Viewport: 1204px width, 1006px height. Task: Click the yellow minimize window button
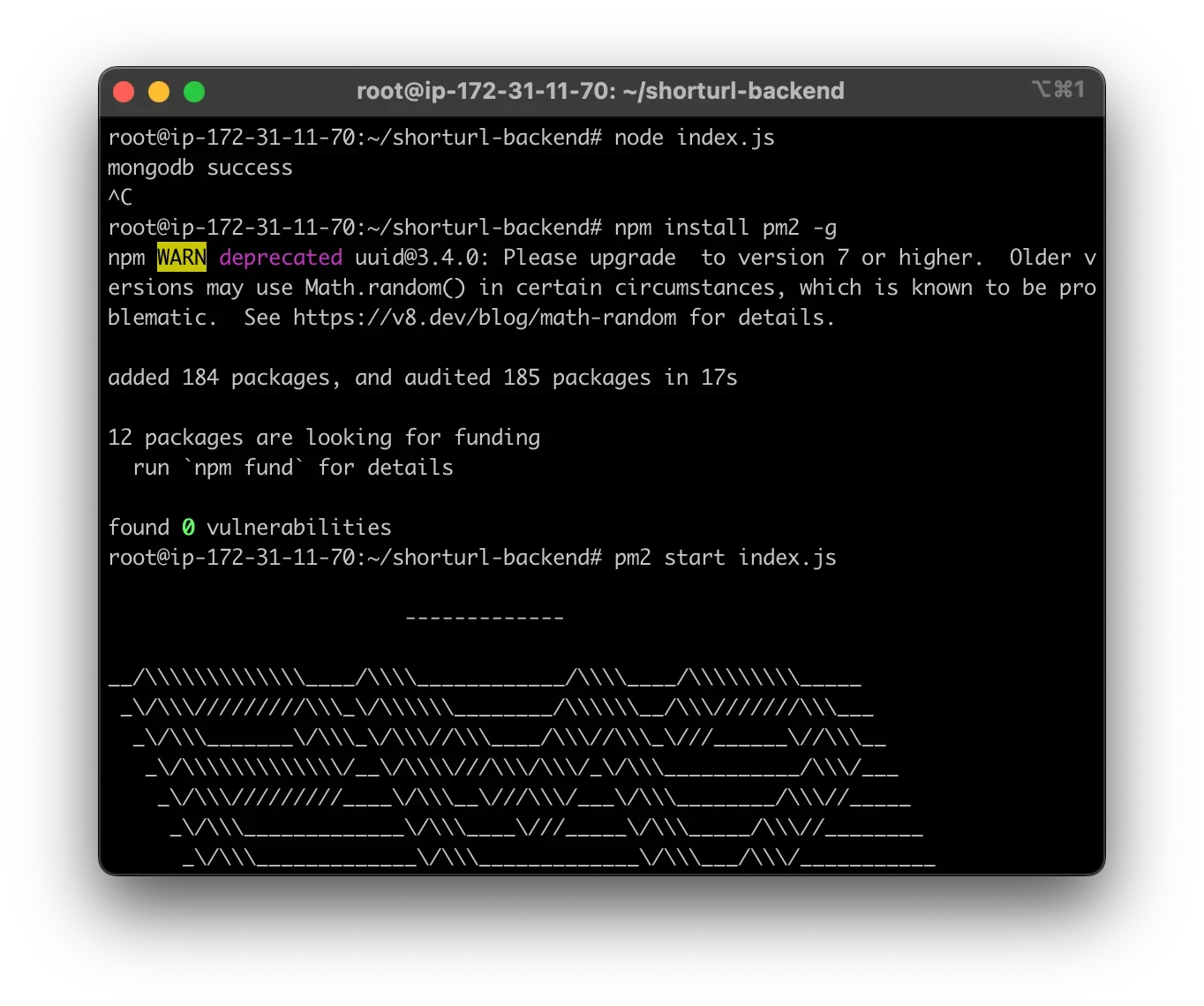pos(159,92)
